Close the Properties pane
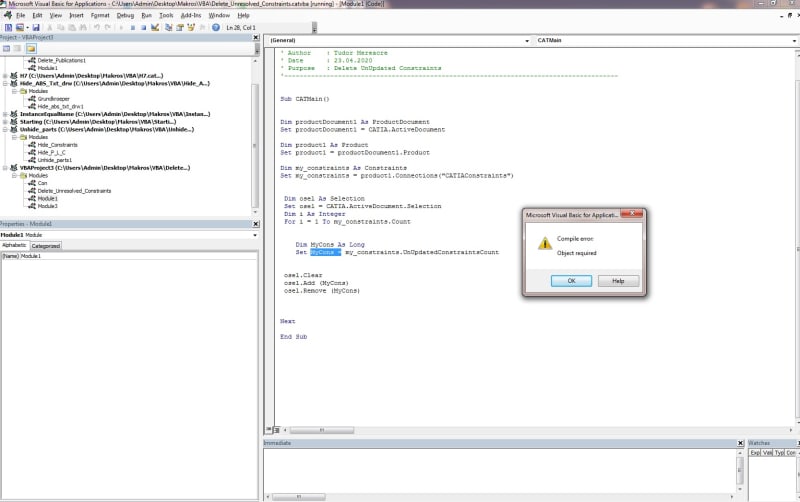The height and width of the screenshot is (502, 800). [256, 224]
